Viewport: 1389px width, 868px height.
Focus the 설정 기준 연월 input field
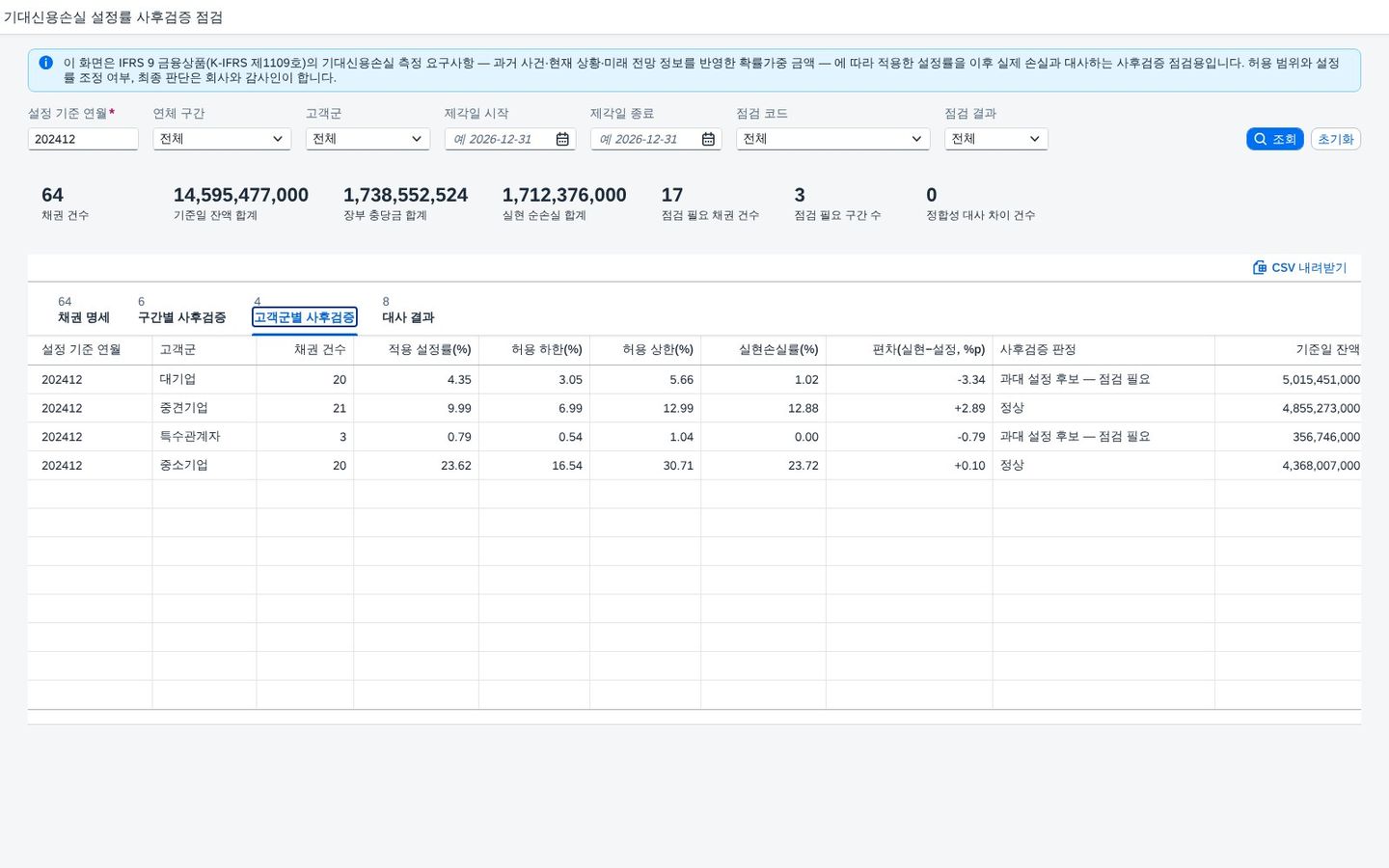[x=83, y=139]
